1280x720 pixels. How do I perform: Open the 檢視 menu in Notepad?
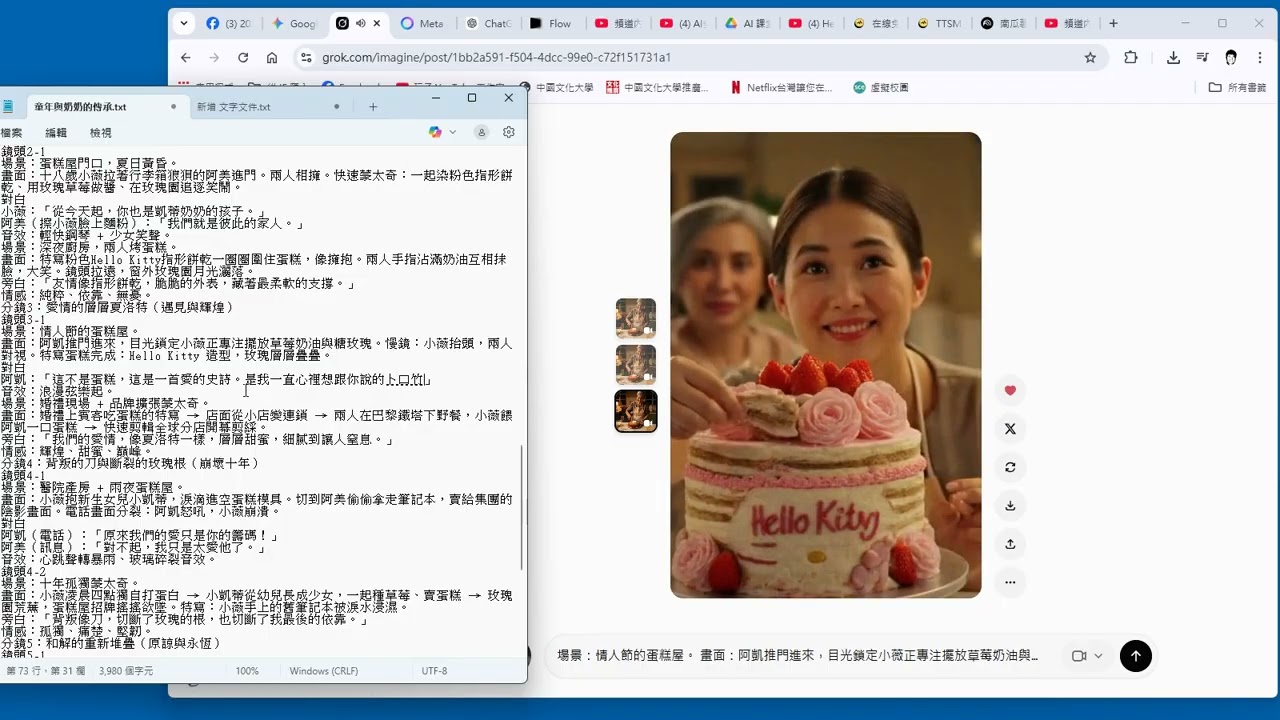point(101,132)
